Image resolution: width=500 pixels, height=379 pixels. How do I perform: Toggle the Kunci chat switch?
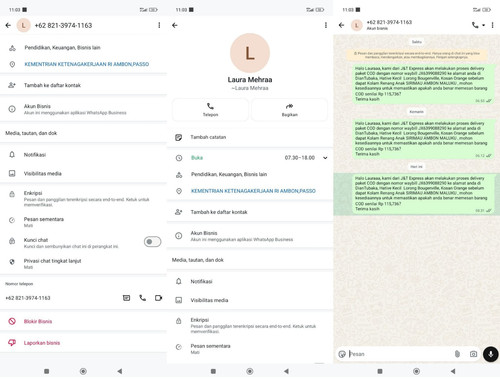(152, 242)
